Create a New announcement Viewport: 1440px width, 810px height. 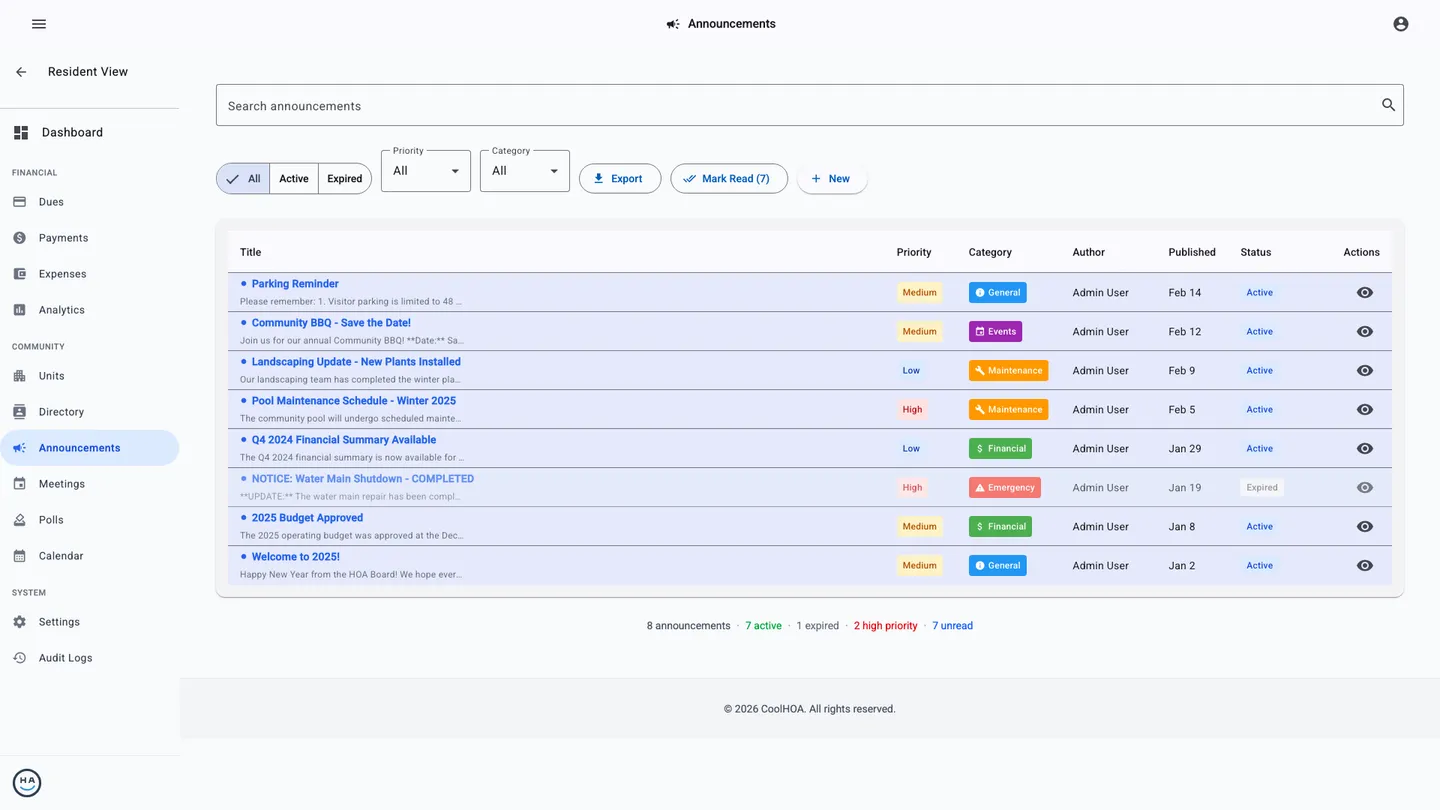point(832,179)
